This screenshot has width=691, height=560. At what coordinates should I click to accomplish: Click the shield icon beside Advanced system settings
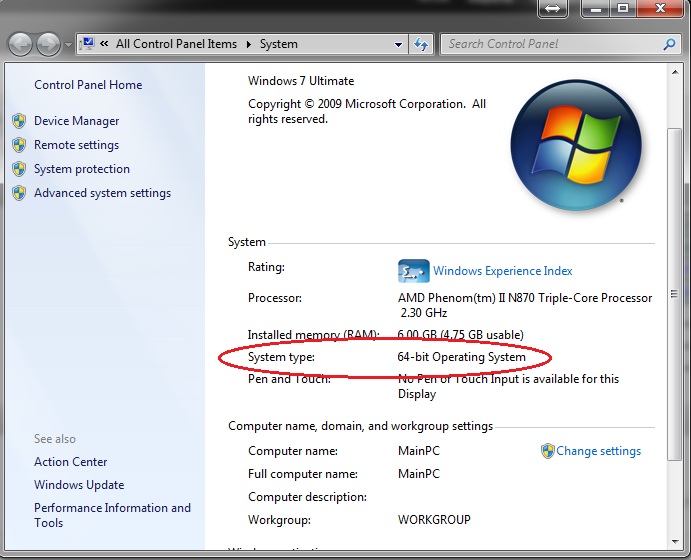click(19, 193)
